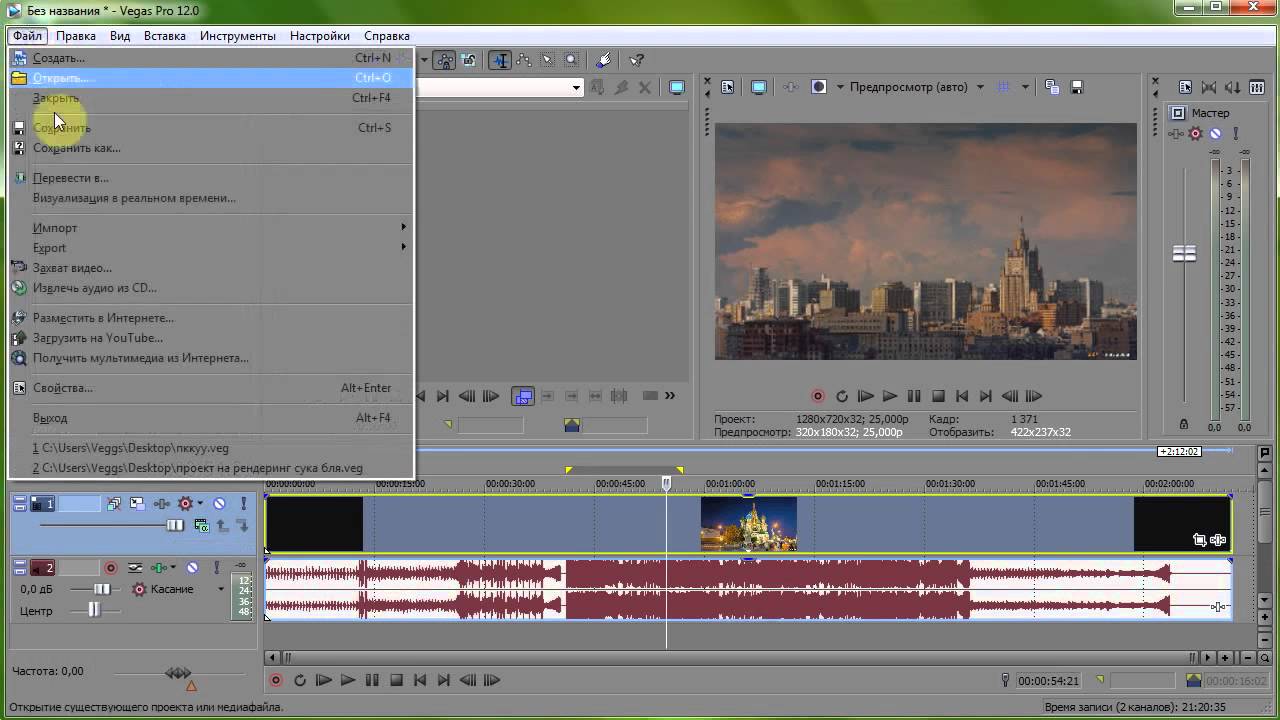Screen dimensions: 1280x720
Task: Click Создать in the File menu
Action: (x=211, y=58)
